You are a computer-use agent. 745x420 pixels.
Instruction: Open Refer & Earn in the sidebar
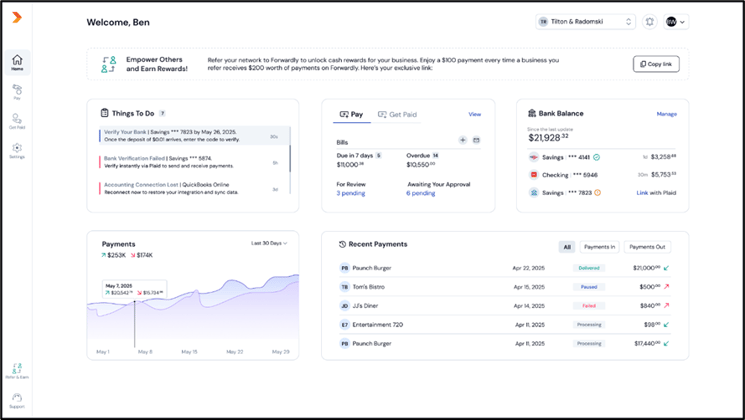point(17,371)
